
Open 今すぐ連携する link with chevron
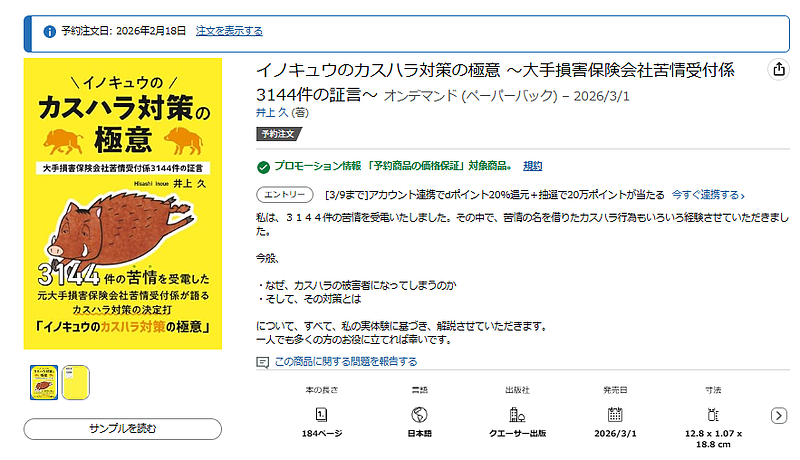(708, 195)
